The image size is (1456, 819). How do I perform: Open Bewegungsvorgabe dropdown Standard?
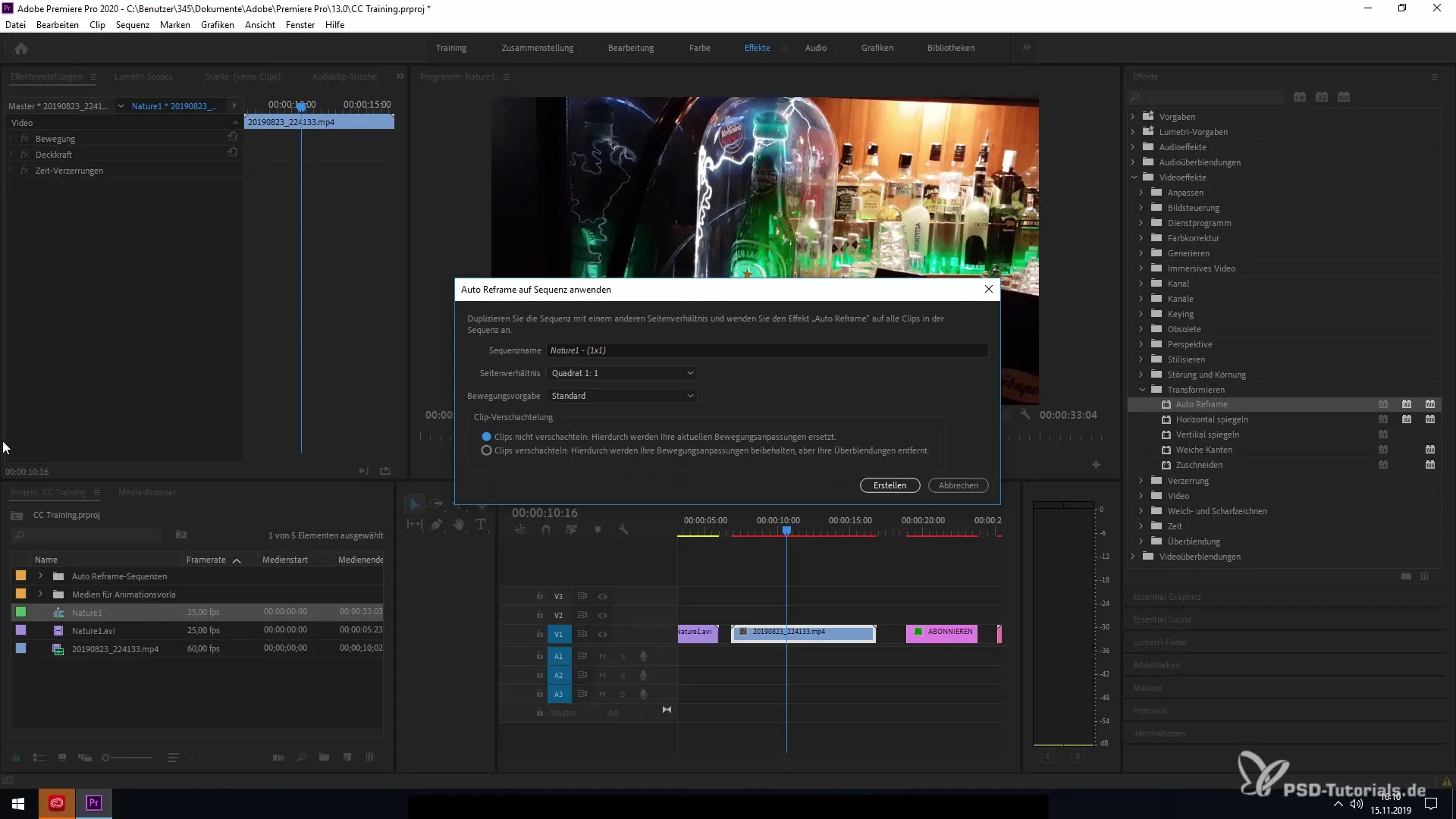622,396
